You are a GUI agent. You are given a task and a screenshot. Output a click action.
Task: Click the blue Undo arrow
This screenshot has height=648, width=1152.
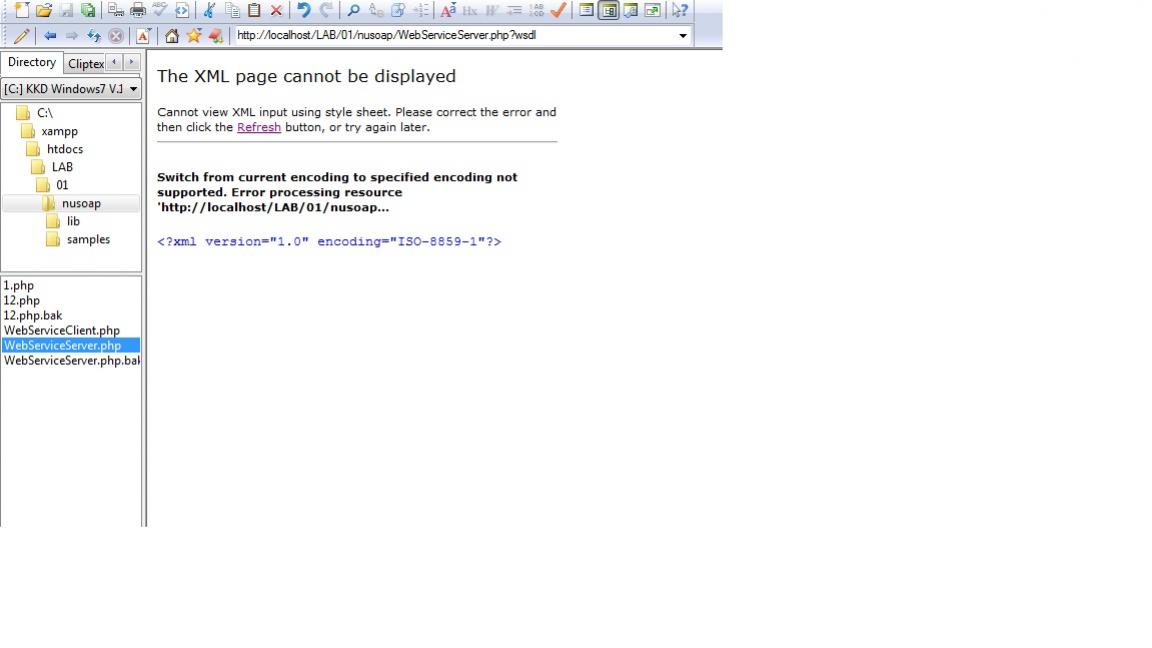[303, 10]
